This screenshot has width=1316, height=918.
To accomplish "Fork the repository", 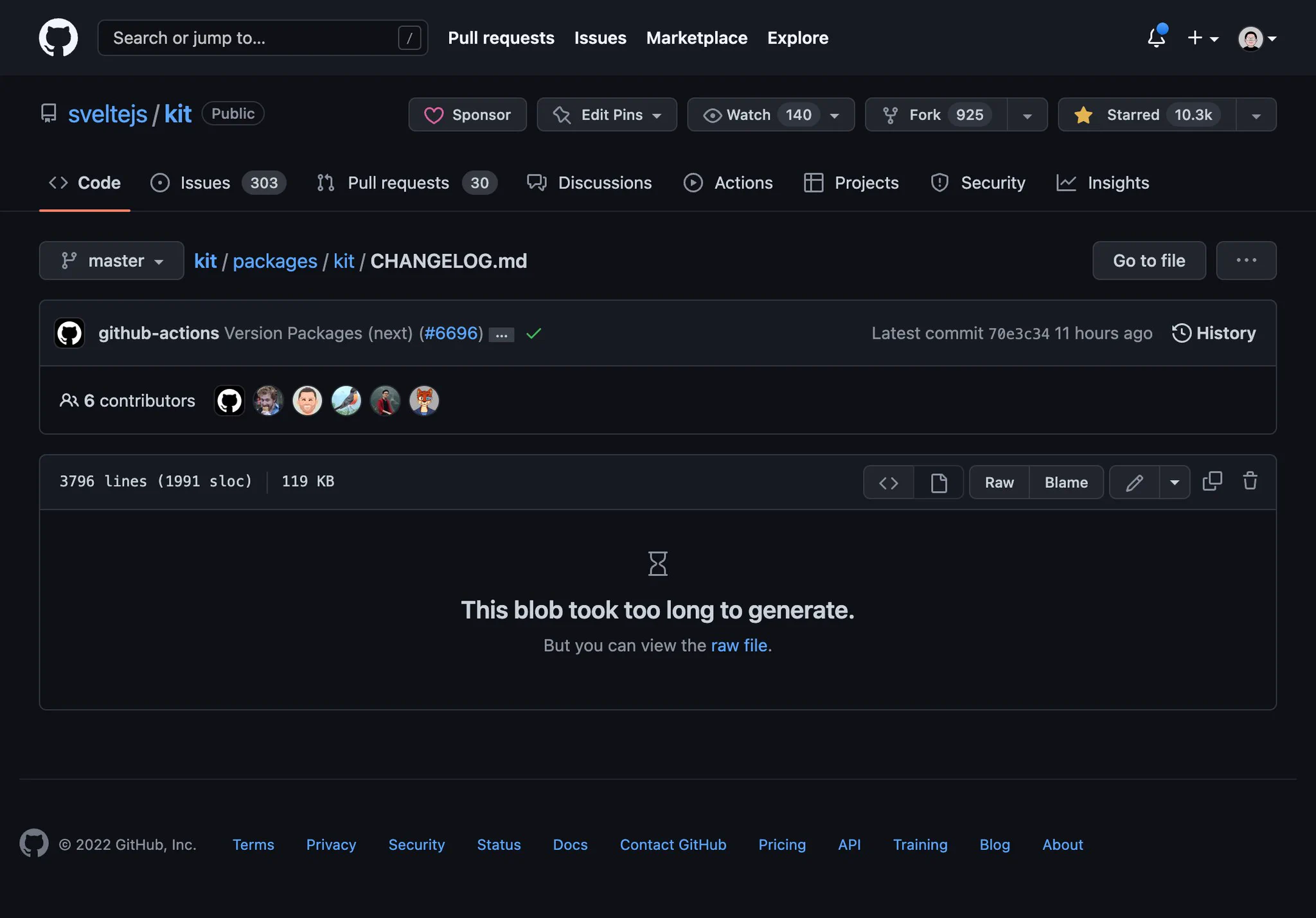I will 936,114.
